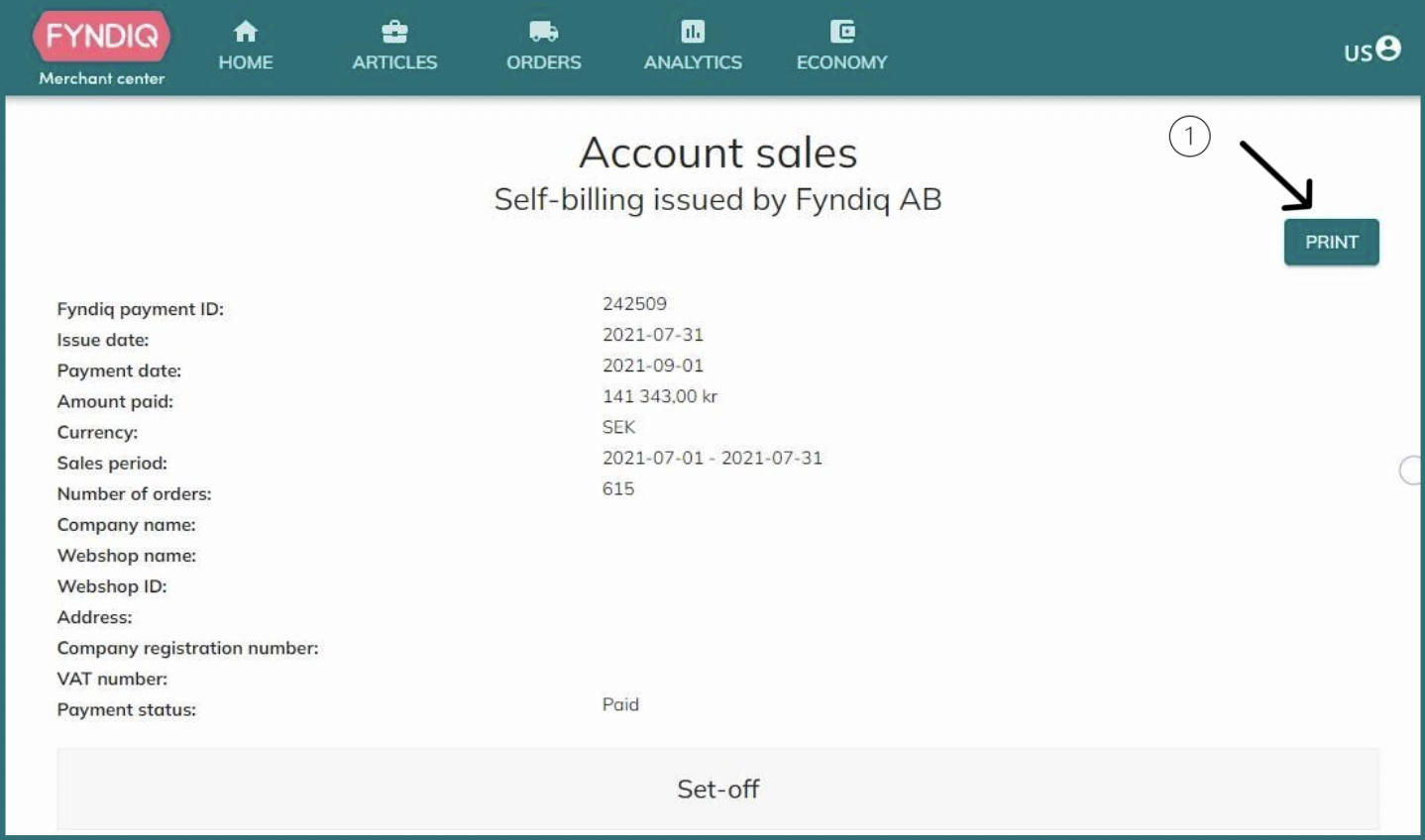1425x840 pixels.
Task: Click the 'Payment status:' label
Action: click(x=126, y=709)
